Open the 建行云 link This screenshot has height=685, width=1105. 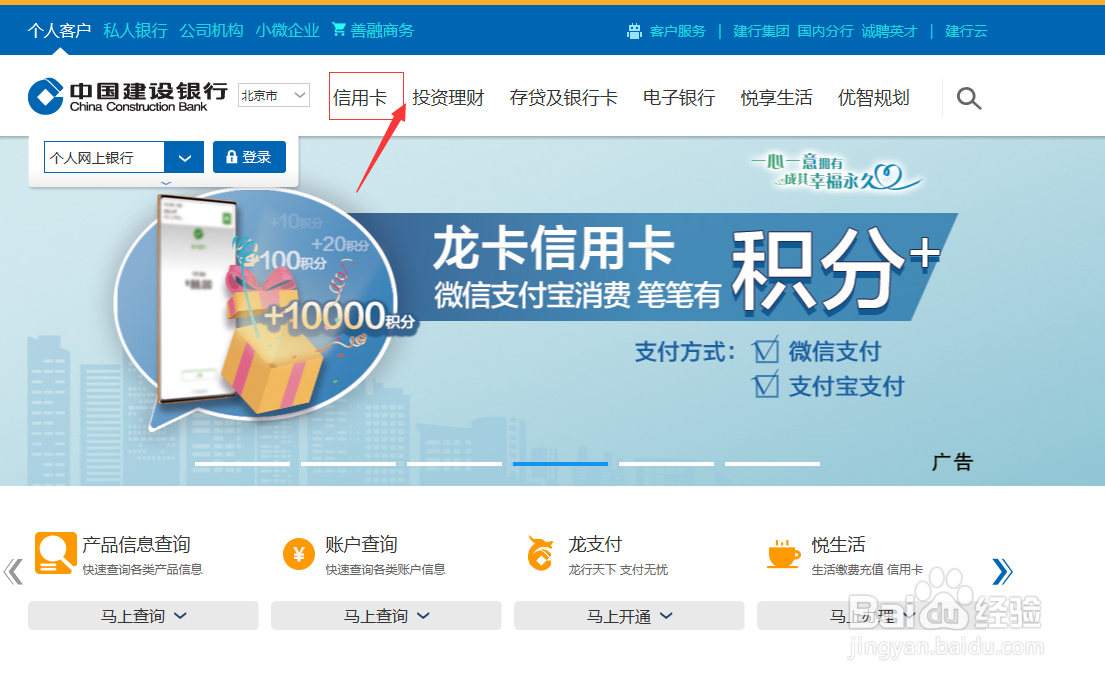[x=966, y=31]
